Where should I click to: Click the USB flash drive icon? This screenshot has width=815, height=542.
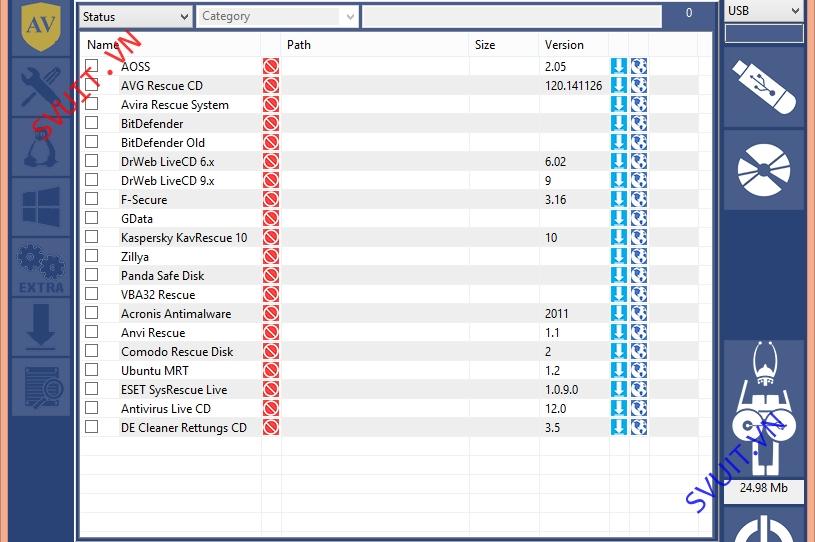pos(764,87)
